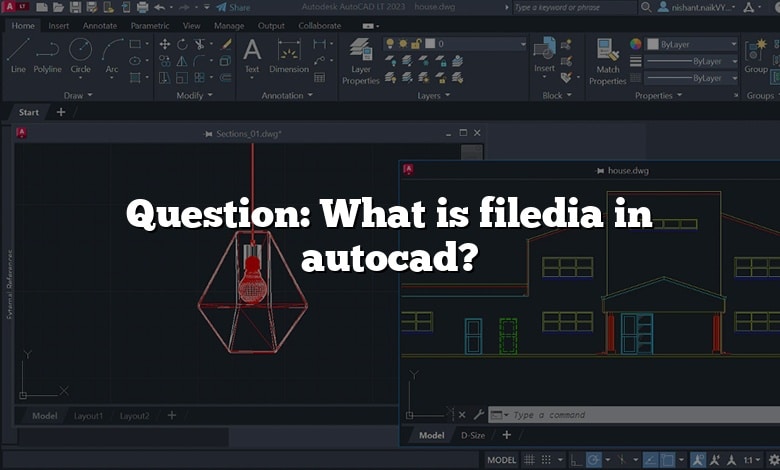Toggle grid display in status bar
This screenshot has width=780, height=470.
529,460
